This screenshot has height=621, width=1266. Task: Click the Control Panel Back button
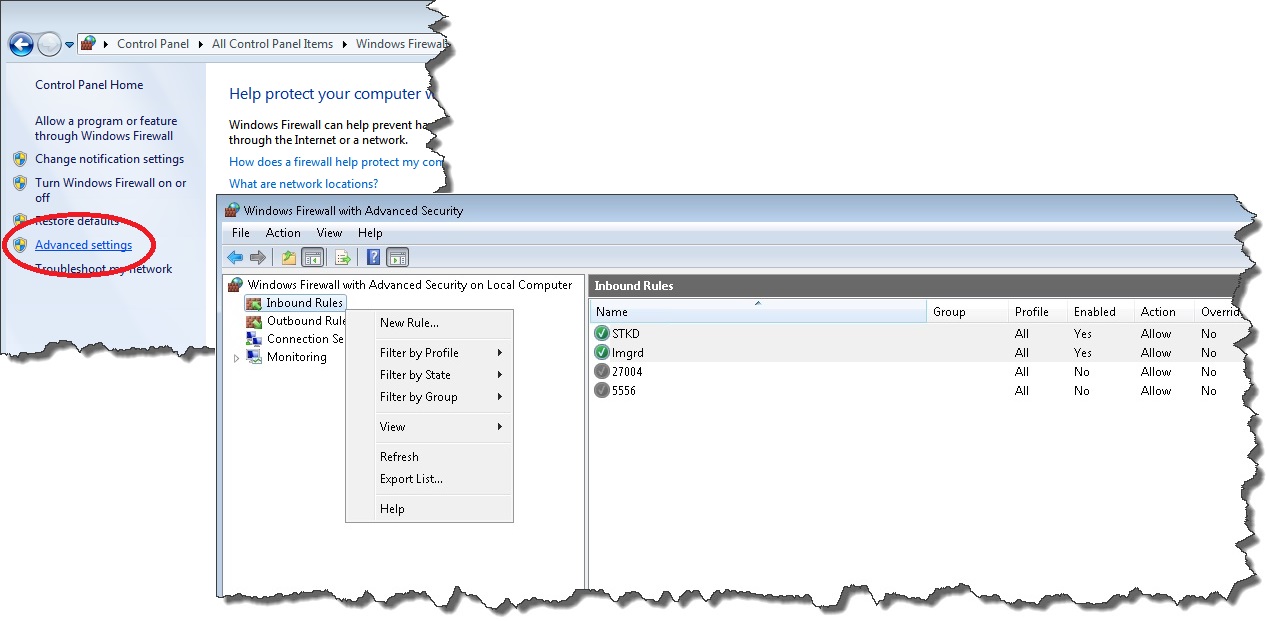click(x=21, y=44)
